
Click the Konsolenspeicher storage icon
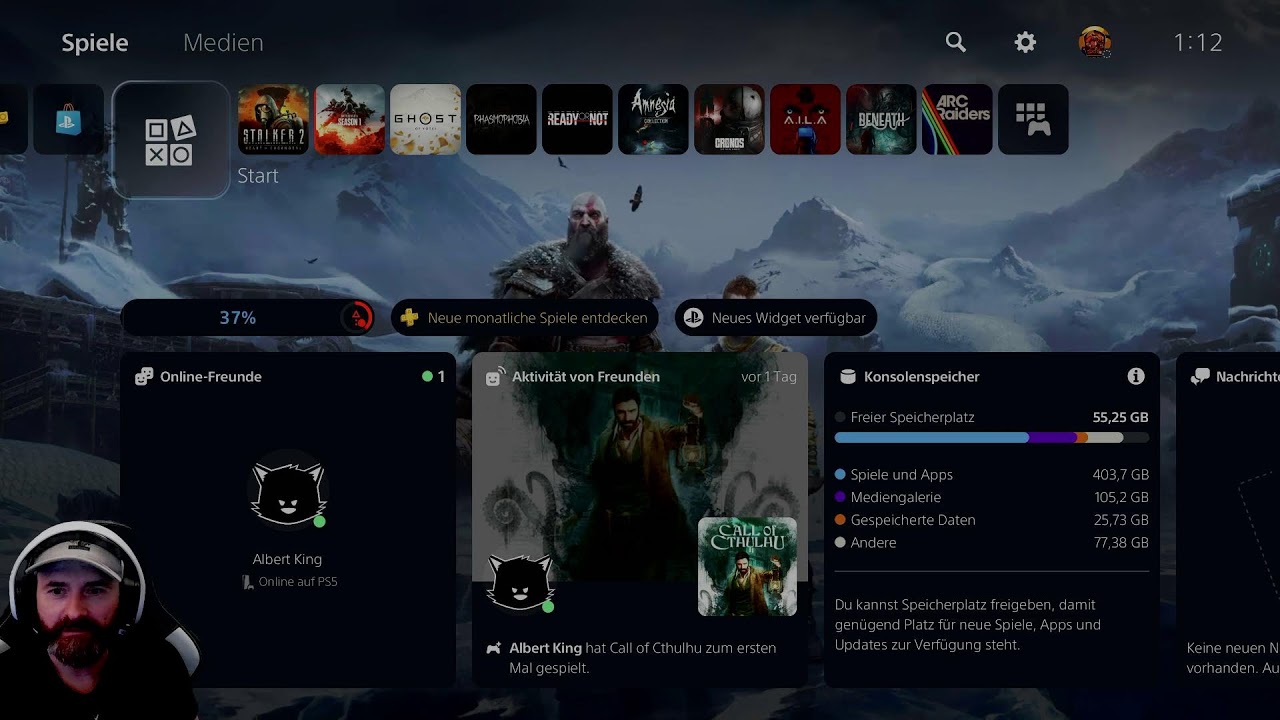point(848,377)
